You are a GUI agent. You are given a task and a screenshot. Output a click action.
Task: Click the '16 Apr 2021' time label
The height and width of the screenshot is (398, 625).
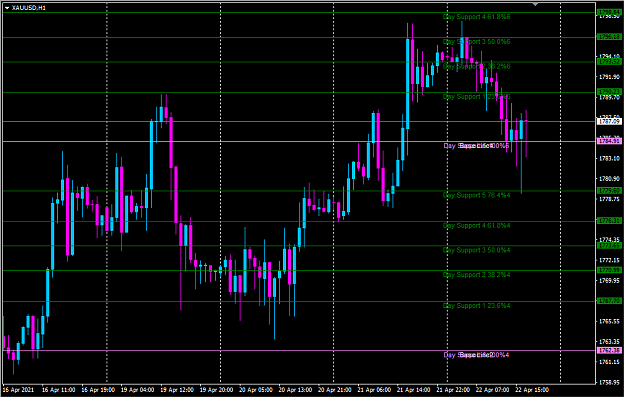(18, 390)
